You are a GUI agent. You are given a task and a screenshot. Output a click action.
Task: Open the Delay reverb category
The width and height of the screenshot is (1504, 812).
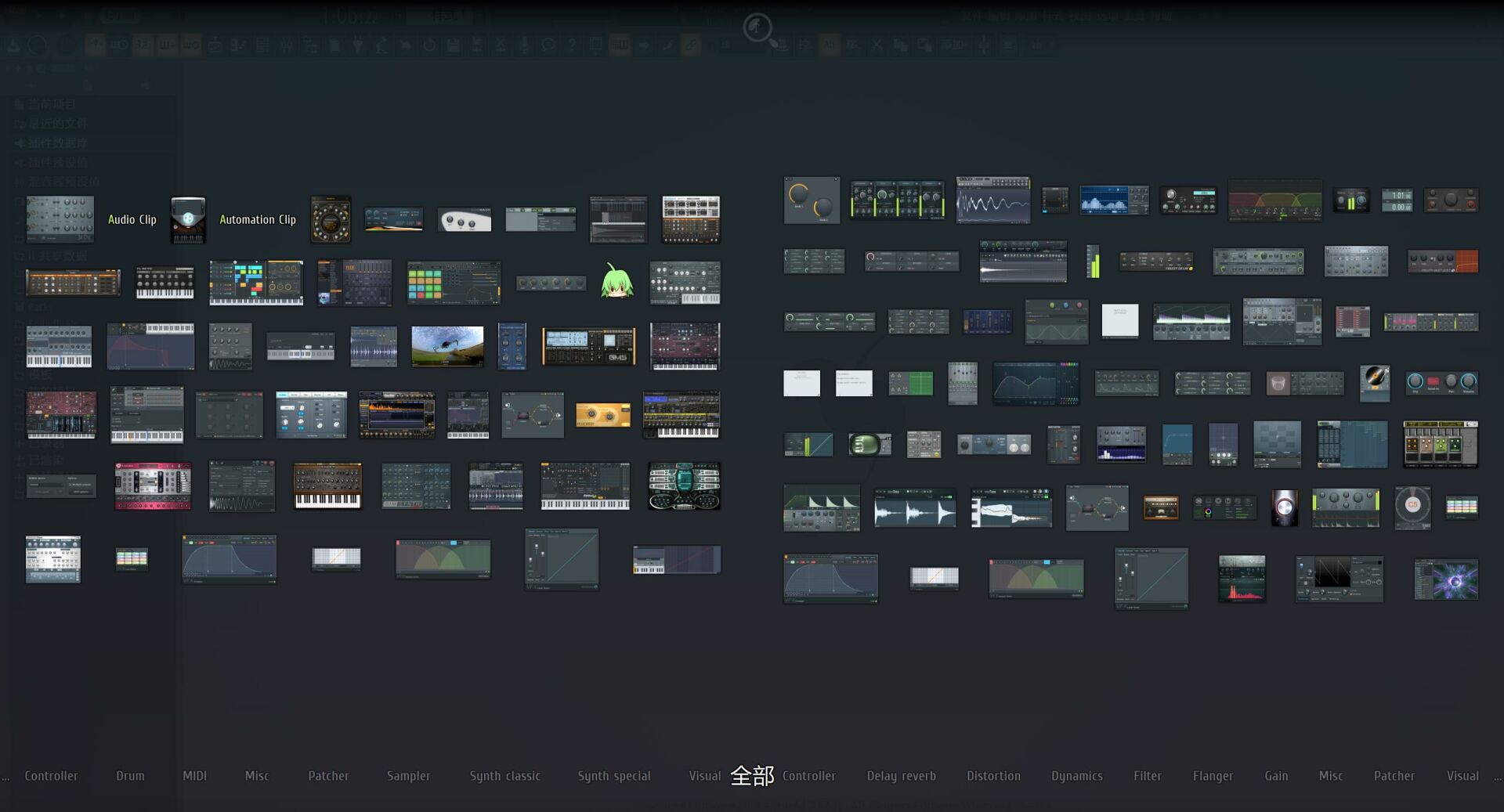[x=901, y=776]
